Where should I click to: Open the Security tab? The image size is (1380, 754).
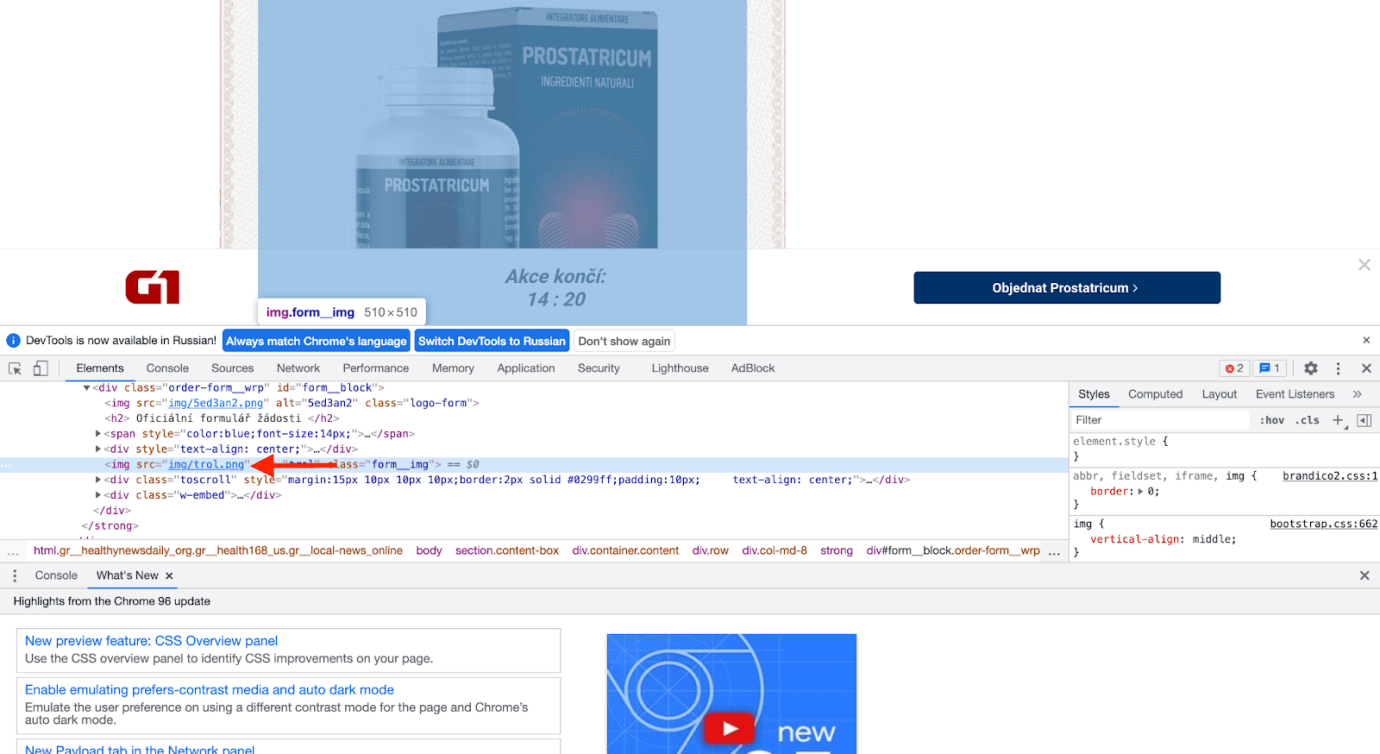(x=599, y=368)
